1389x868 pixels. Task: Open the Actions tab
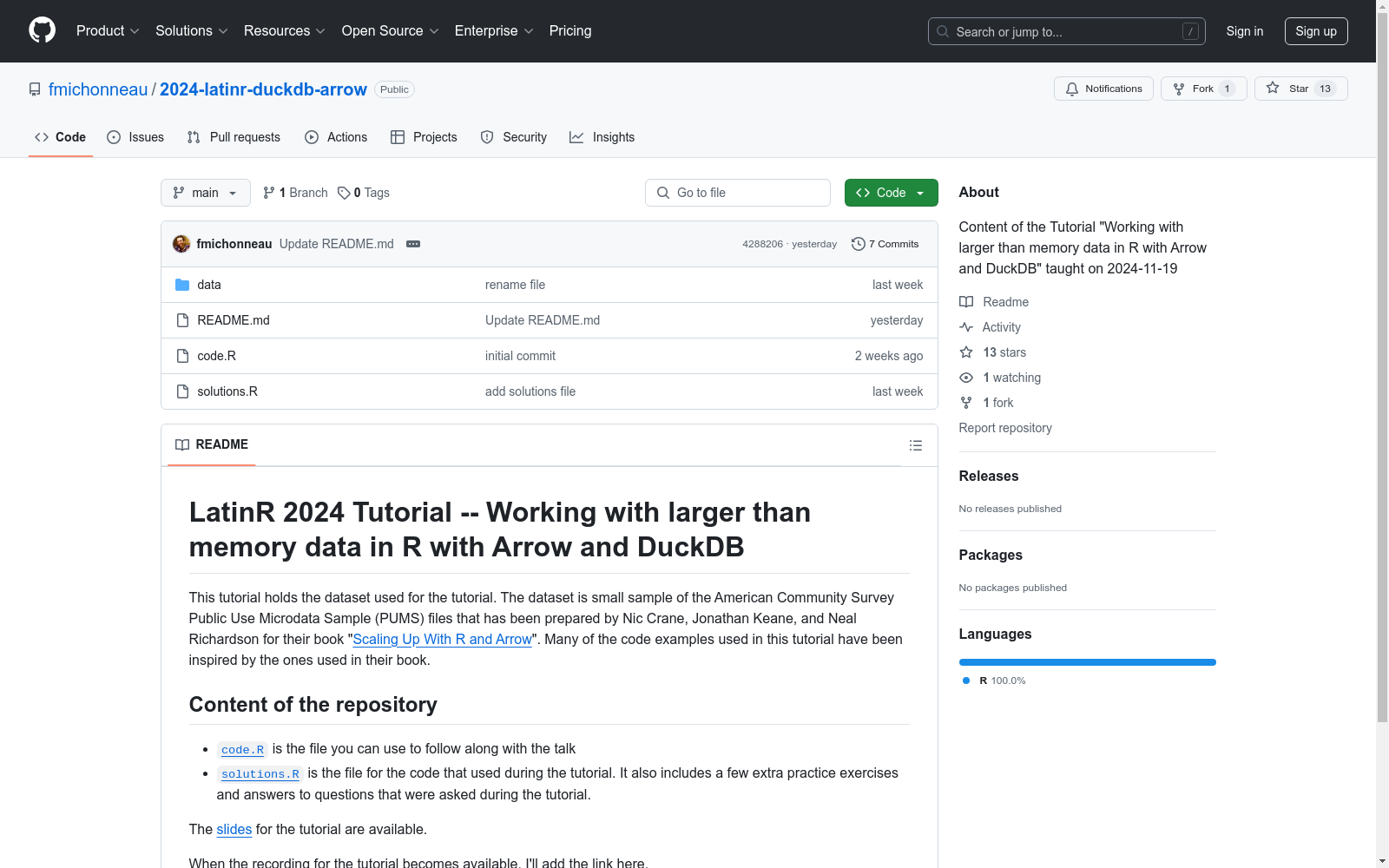(x=336, y=137)
